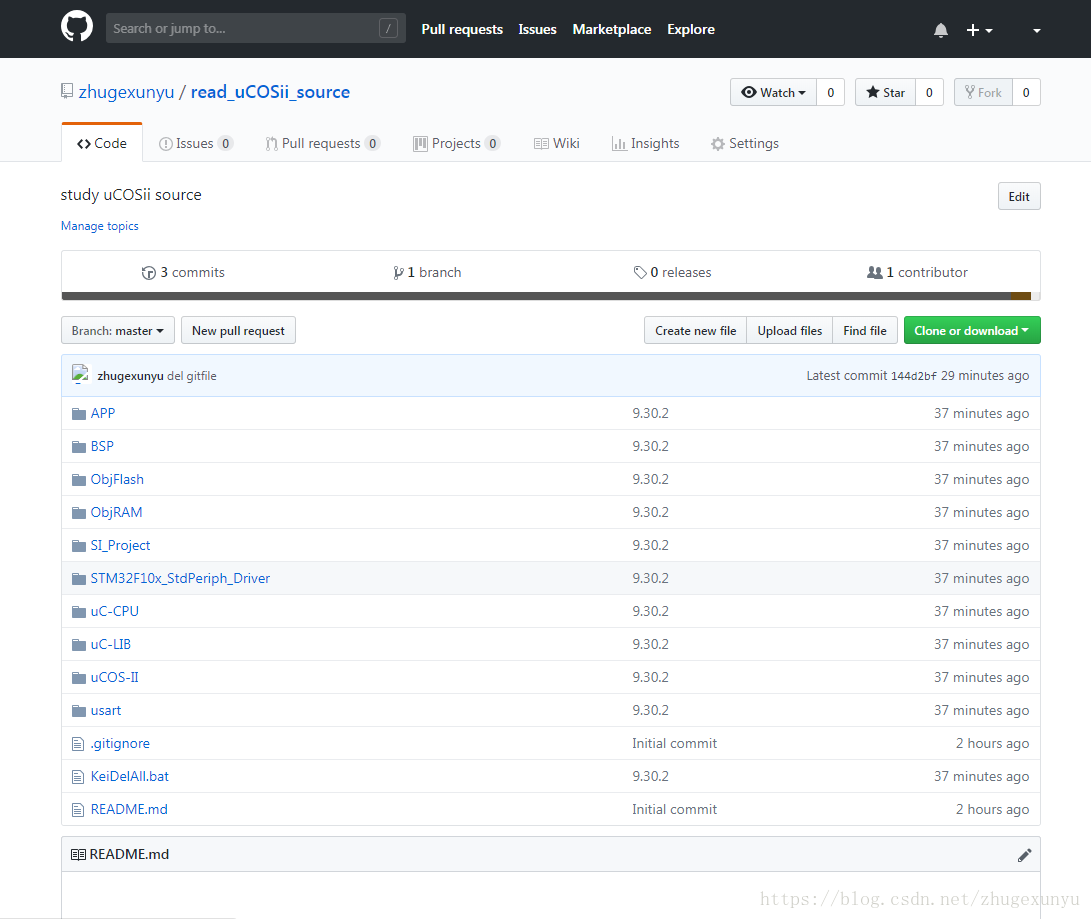
Task: Open the Watch dropdown button
Action: (x=773, y=93)
